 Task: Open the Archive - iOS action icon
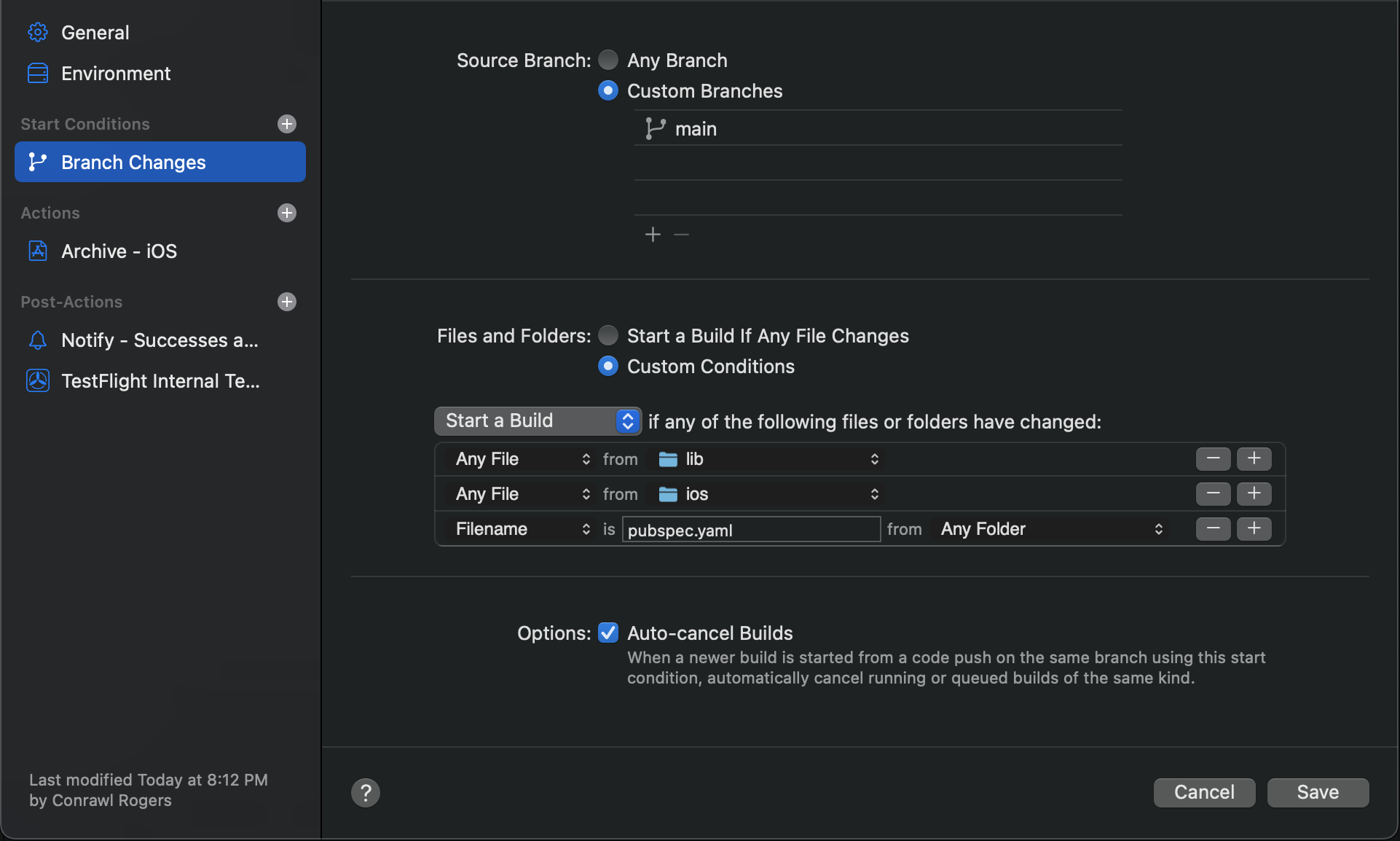(37, 251)
